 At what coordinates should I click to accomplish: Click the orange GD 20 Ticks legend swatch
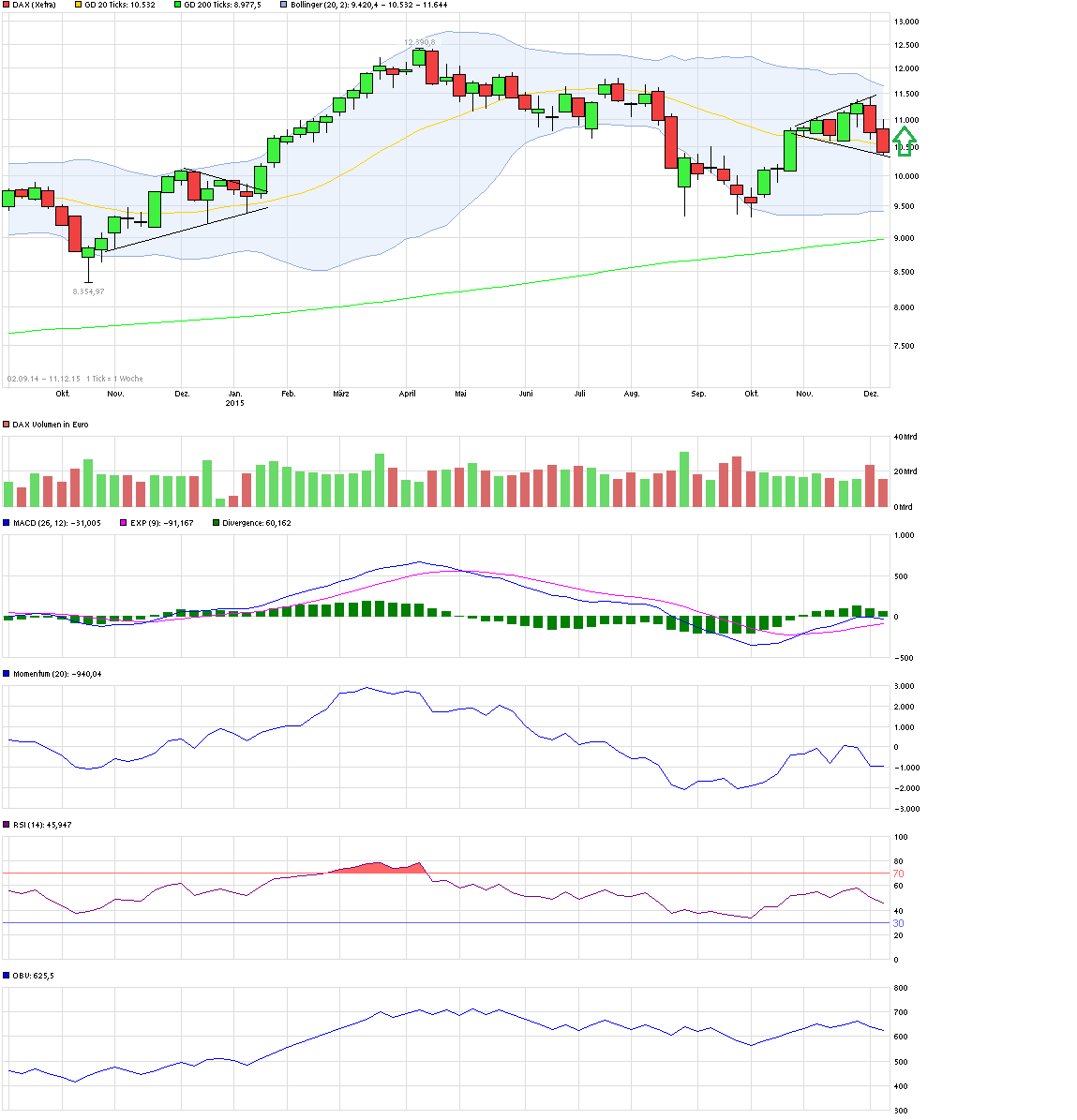[x=78, y=5]
